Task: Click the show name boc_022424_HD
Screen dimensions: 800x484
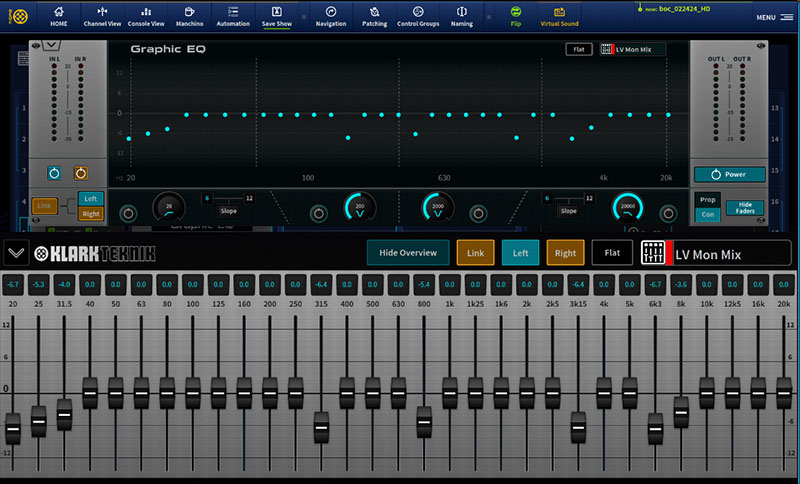Action: click(x=684, y=9)
